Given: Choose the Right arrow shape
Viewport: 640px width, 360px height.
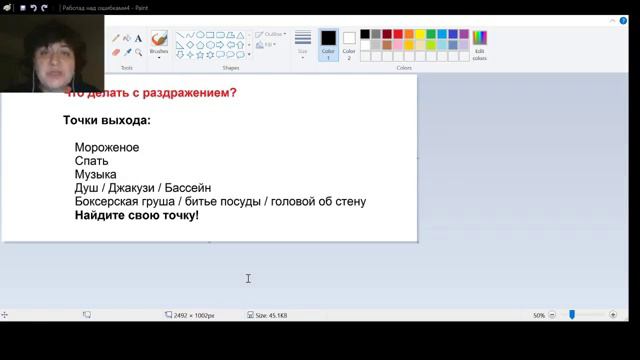Looking at the screenshot, I should click(x=220, y=45).
